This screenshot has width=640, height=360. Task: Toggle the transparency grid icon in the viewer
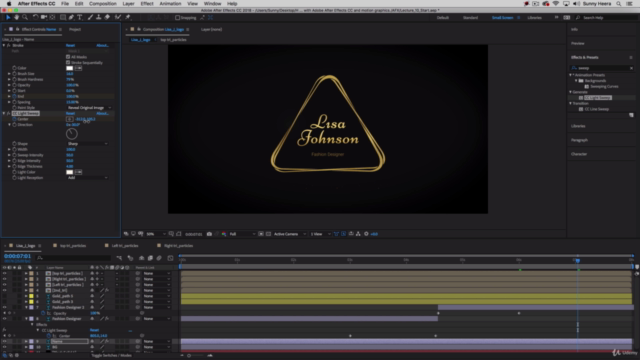[x=268, y=234]
